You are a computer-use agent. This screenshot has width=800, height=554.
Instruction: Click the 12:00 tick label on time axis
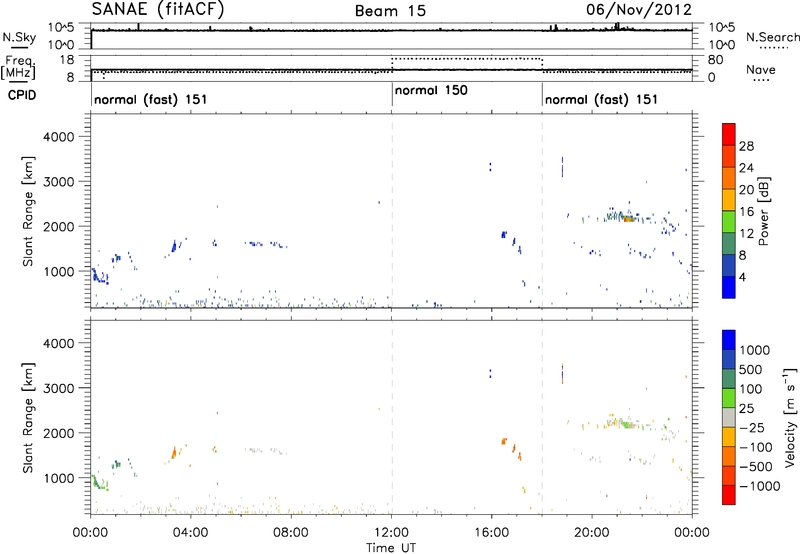click(391, 532)
